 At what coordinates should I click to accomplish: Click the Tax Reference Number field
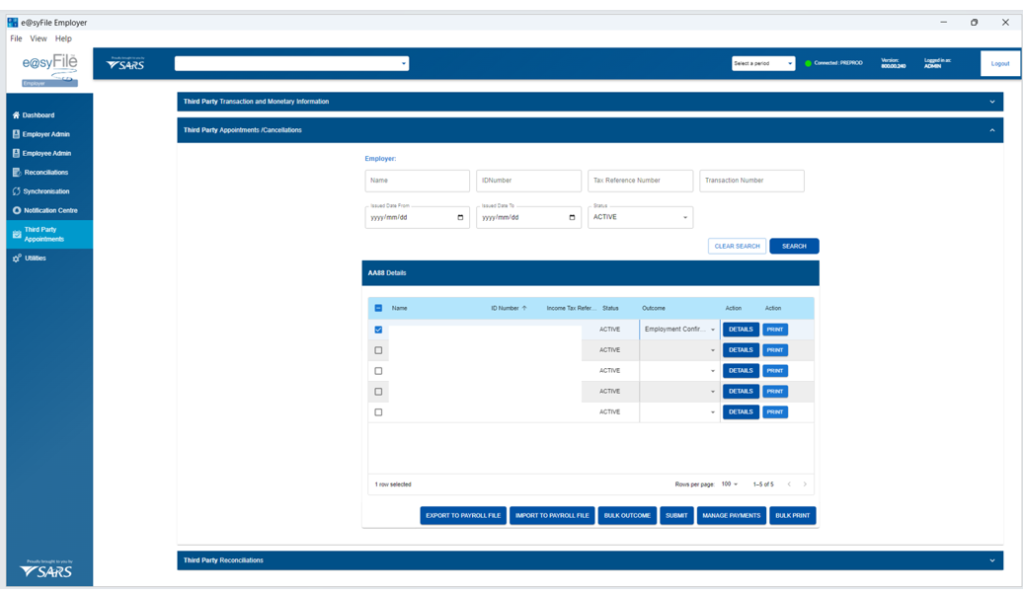coord(640,181)
